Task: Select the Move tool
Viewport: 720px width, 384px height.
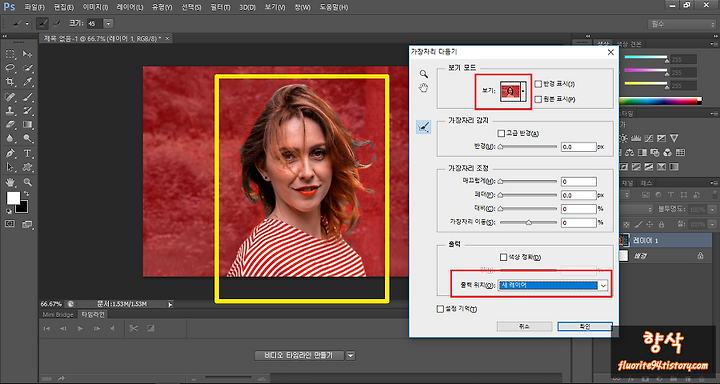Action: [x=28, y=54]
